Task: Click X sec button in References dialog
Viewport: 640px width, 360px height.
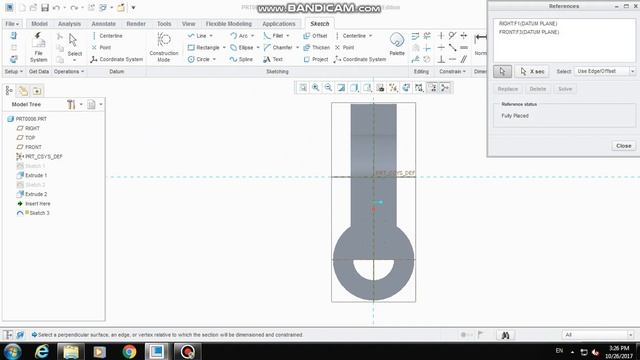Action: (532, 71)
